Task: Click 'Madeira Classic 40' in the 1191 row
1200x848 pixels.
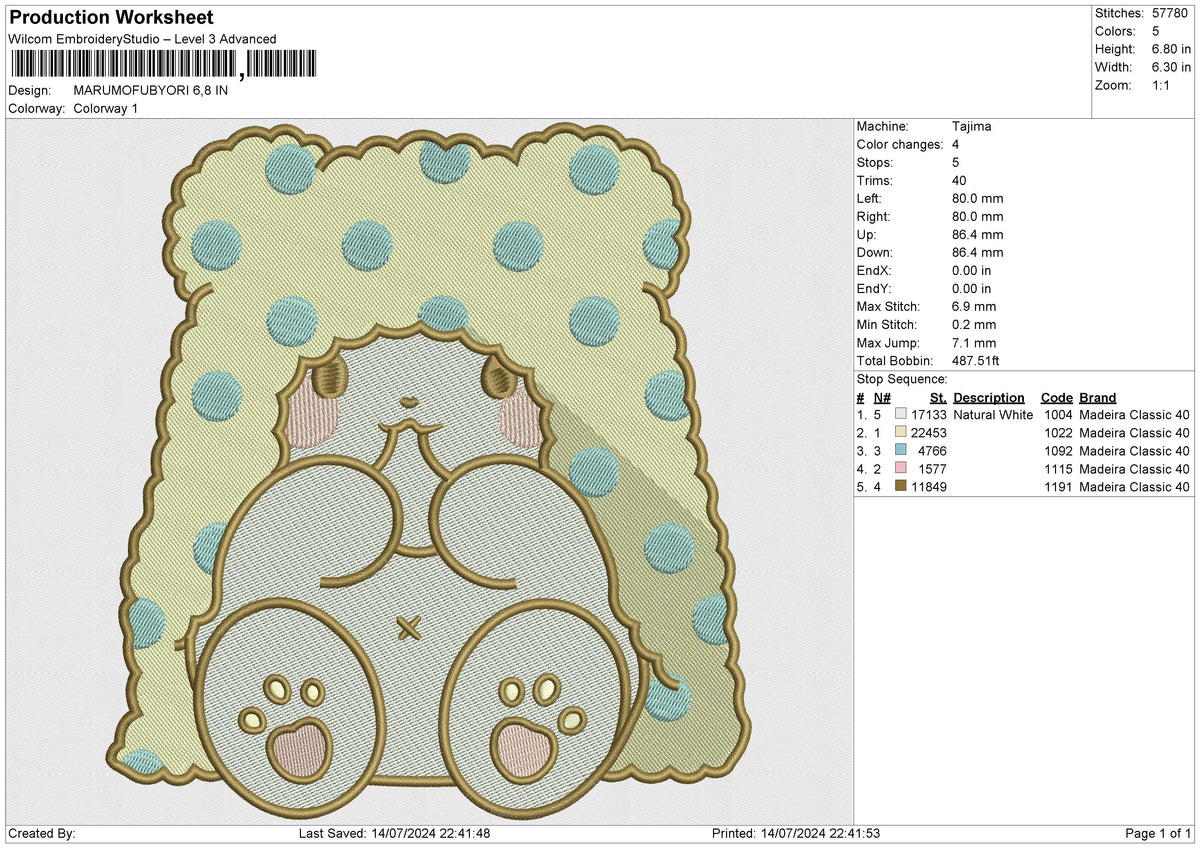Action: pyautogui.click(x=1134, y=487)
